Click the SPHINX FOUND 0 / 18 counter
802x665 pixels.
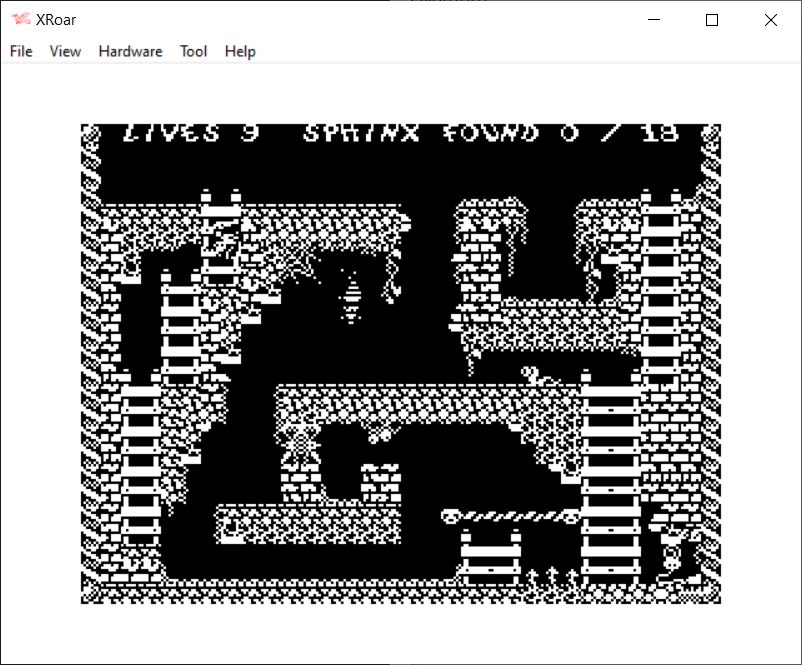click(x=490, y=134)
